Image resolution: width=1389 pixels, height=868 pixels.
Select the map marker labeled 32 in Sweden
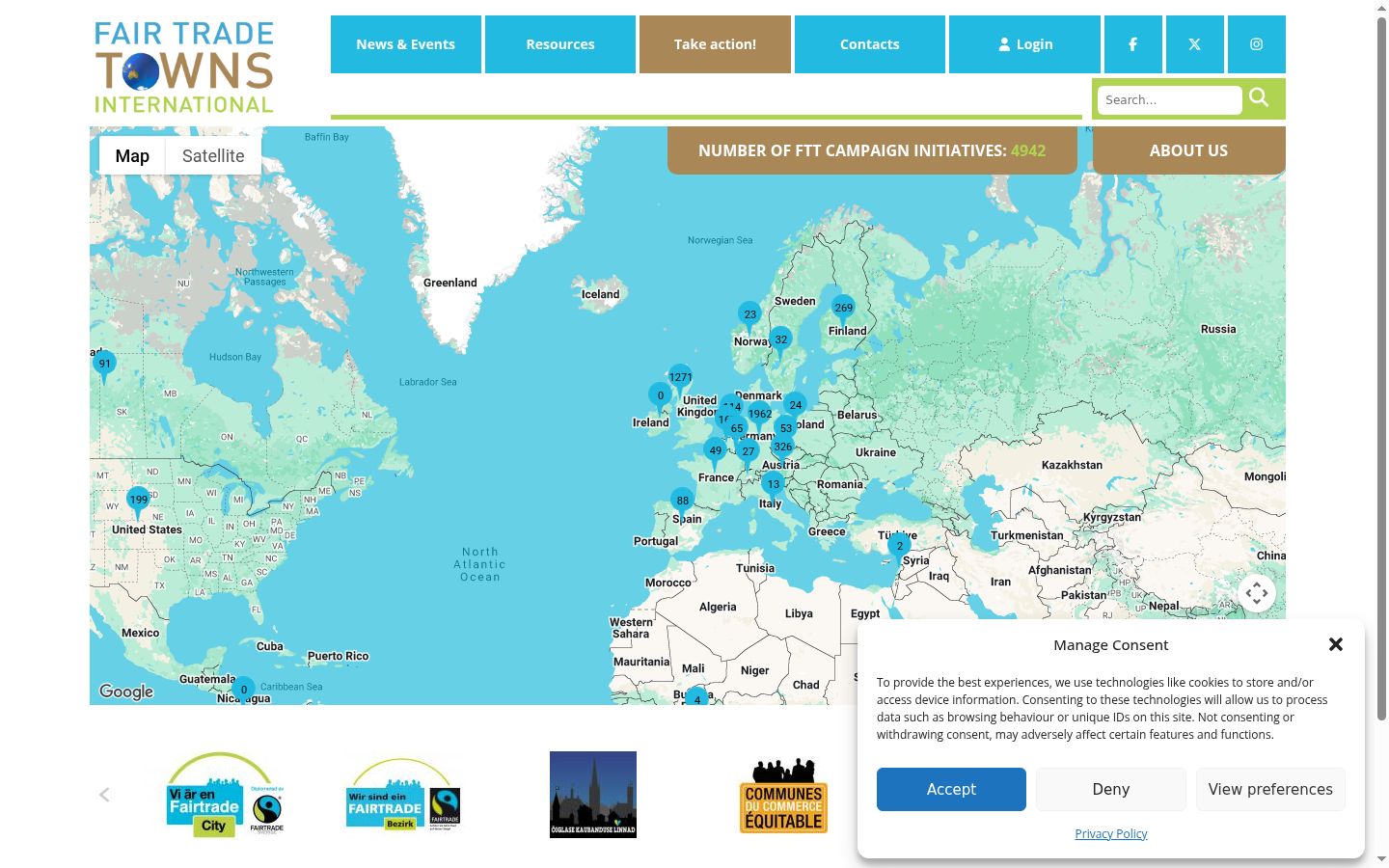click(780, 341)
